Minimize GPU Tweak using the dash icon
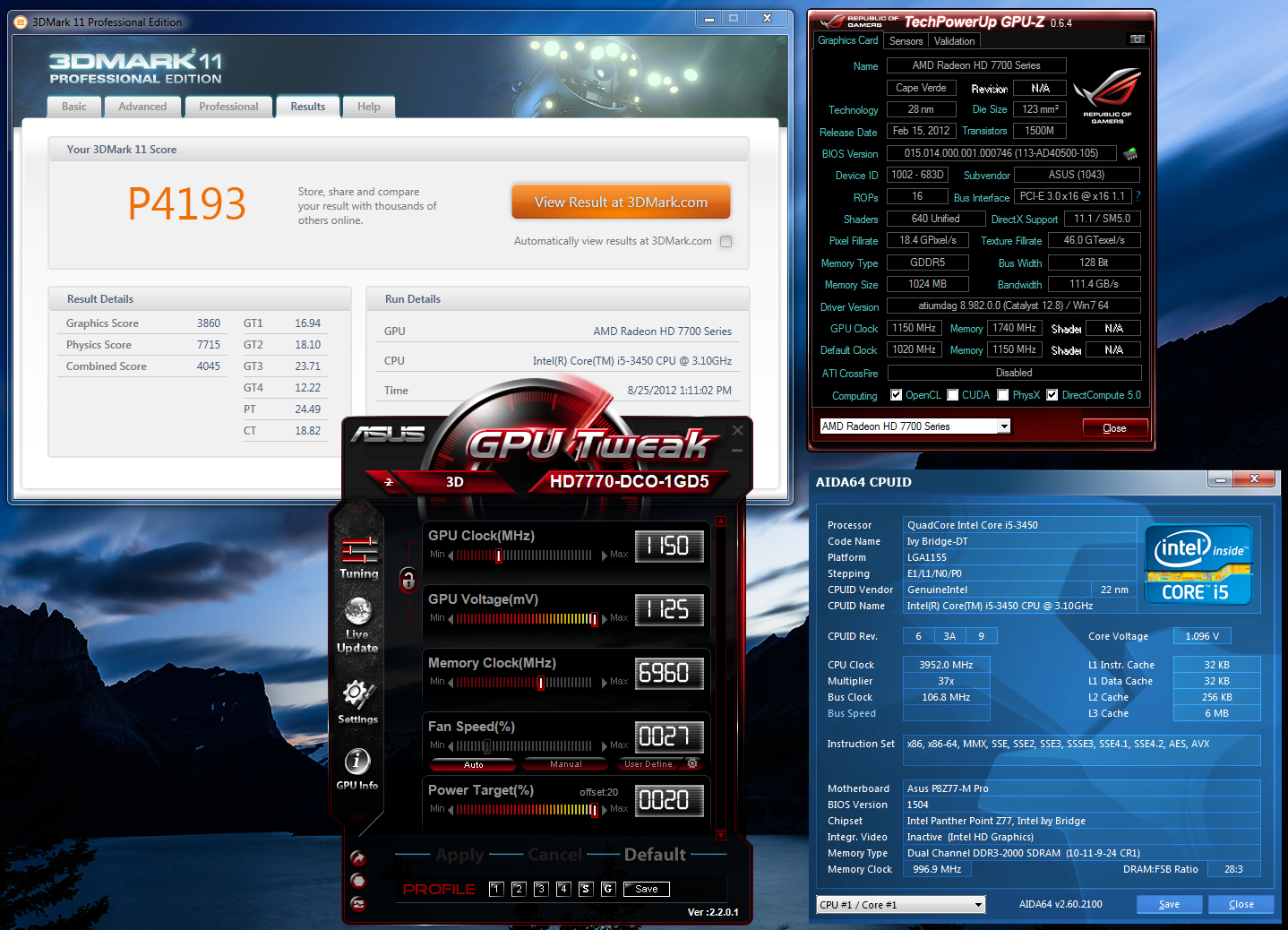Viewport: 1288px width, 930px height. 738,450
